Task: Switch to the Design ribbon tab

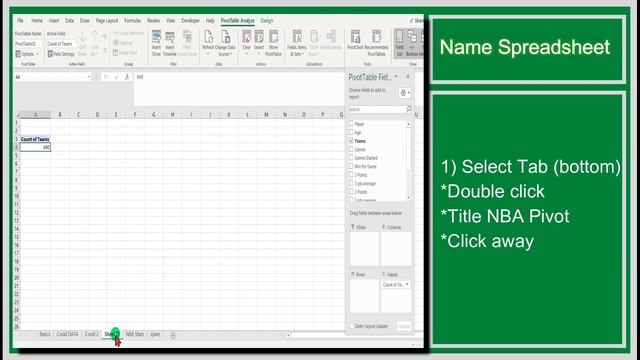Action: pyautogui.click(x=267, y=20)
